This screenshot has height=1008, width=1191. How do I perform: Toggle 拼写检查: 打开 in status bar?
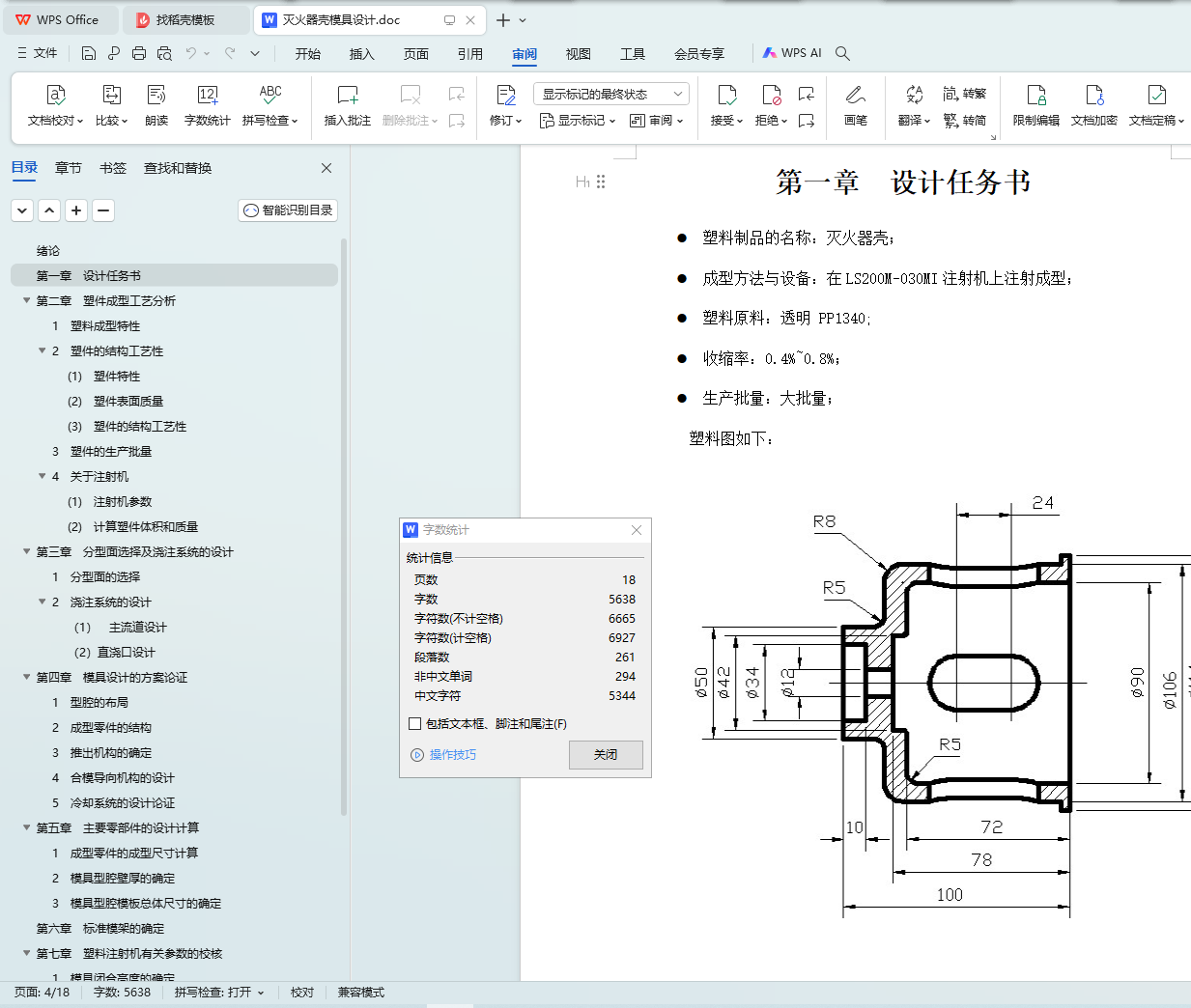click(x=219, y=992)
